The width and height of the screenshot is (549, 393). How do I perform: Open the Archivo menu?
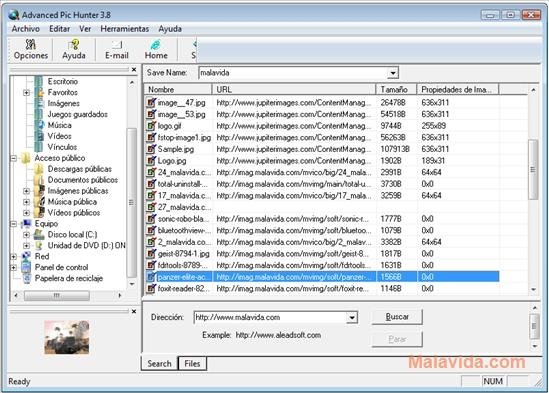point(26,29)
